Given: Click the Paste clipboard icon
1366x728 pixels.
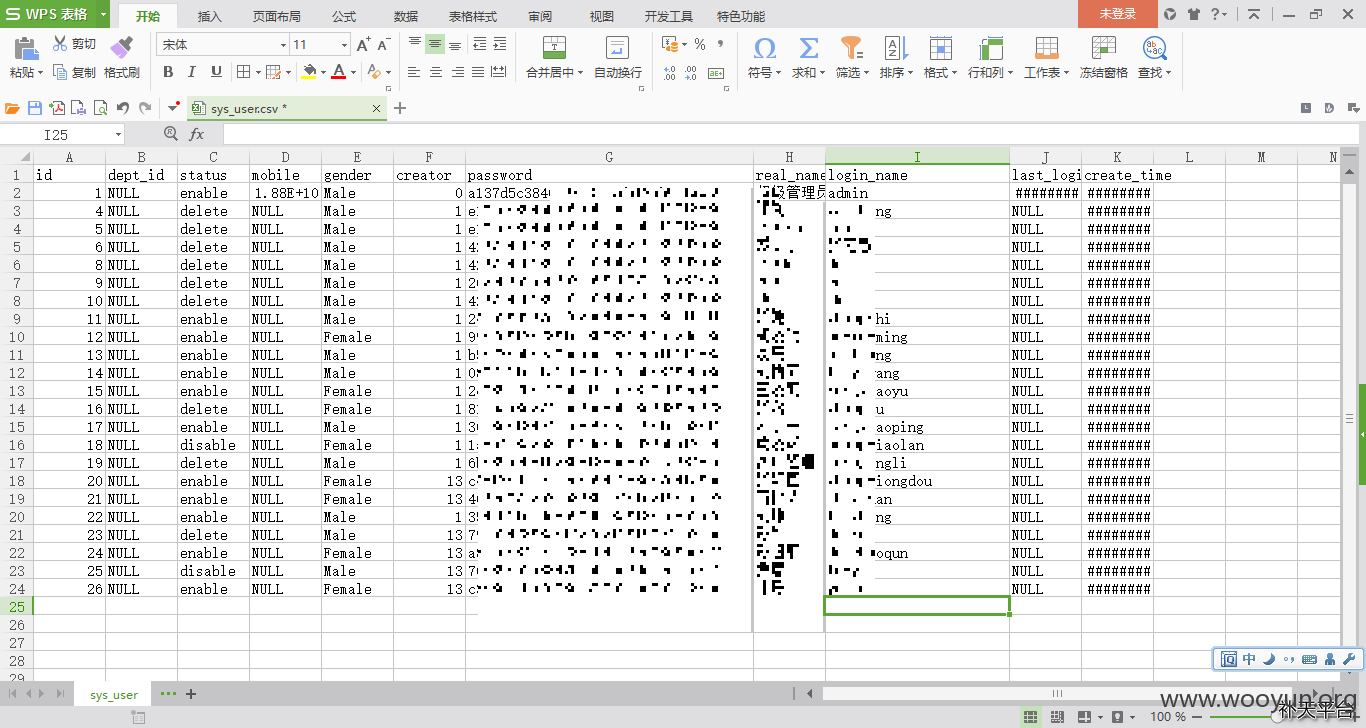Looking at the screenshot, I should 26,47.
